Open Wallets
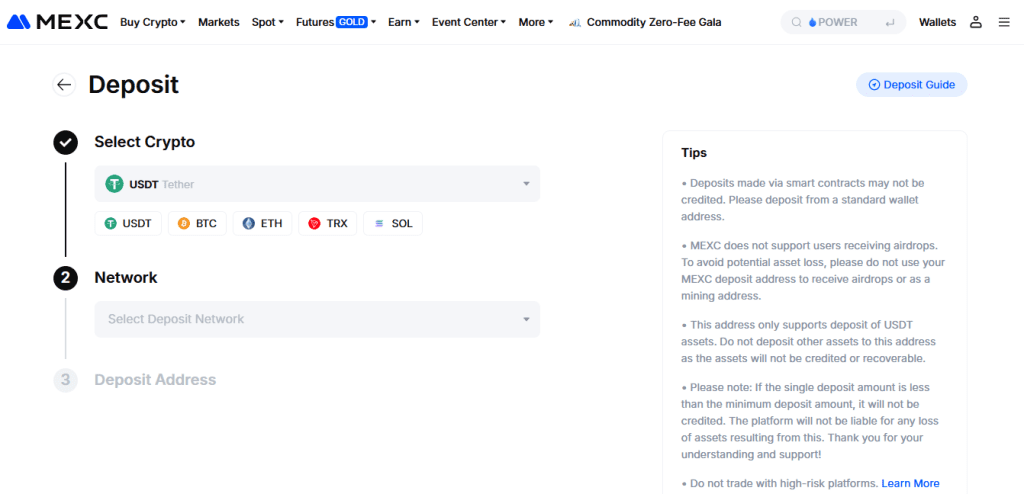Viewport: 1024px width, 494px height. [x=937, y=22]
